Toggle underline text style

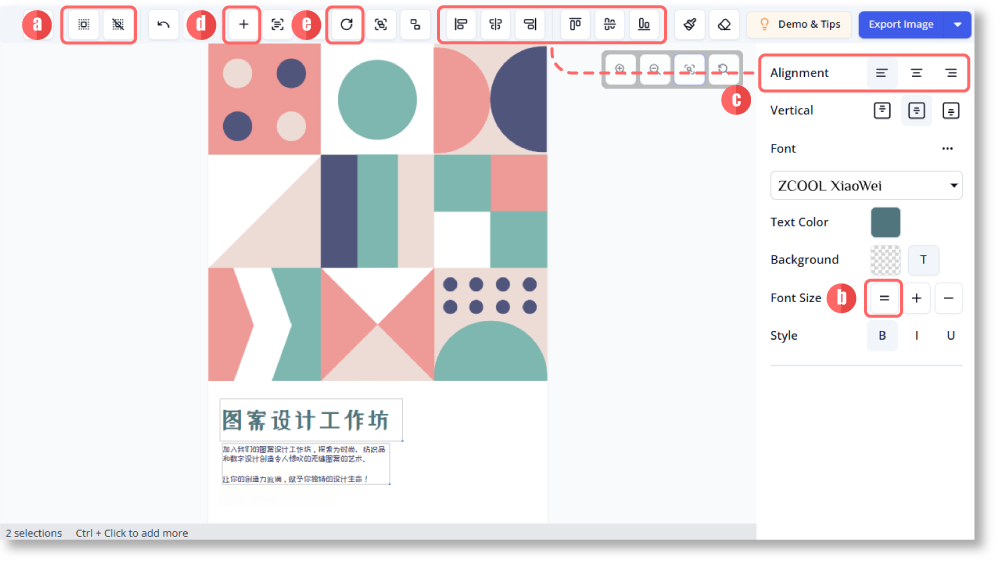[x=950, y=336]
